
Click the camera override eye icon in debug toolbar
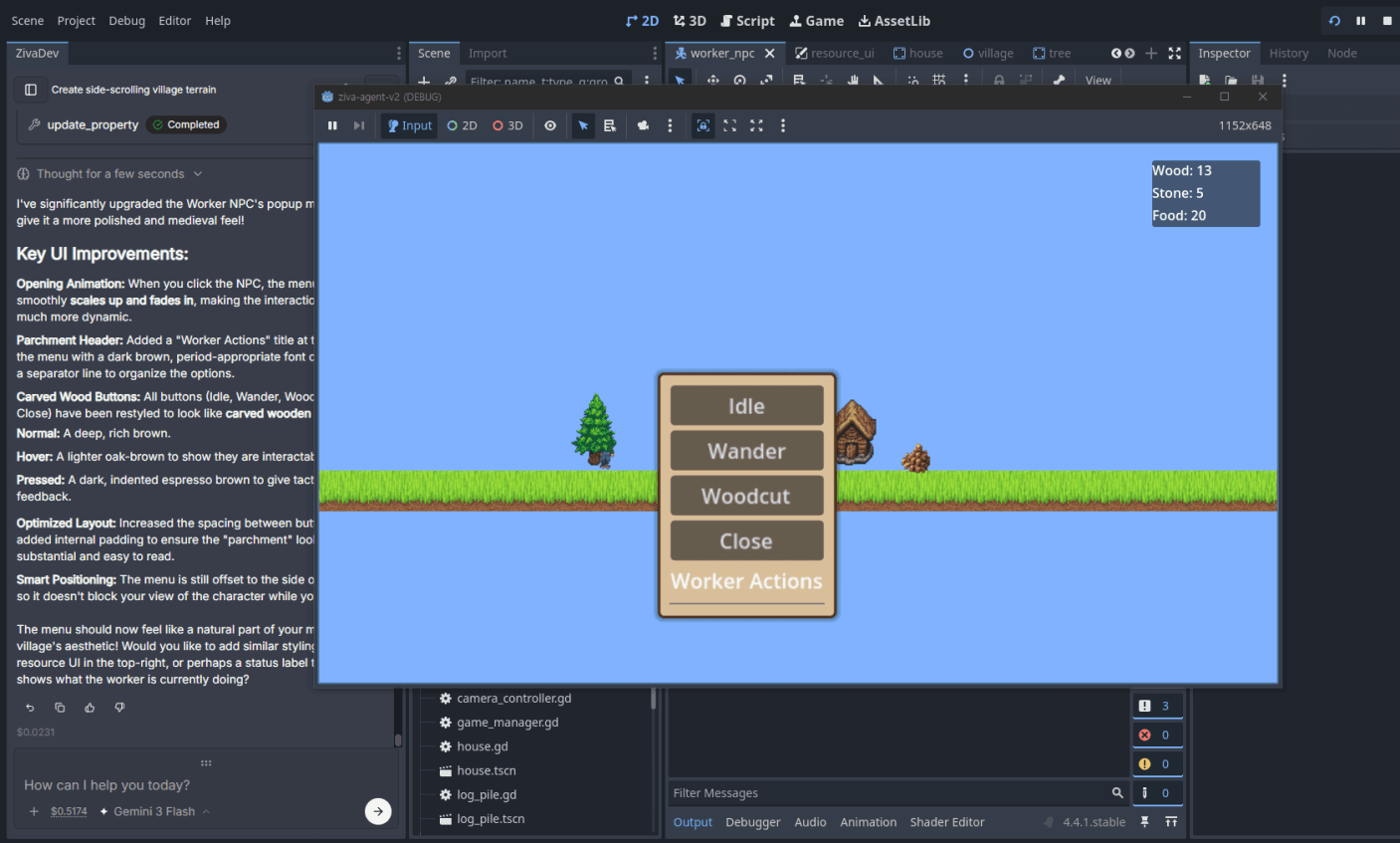coord(548,125)
